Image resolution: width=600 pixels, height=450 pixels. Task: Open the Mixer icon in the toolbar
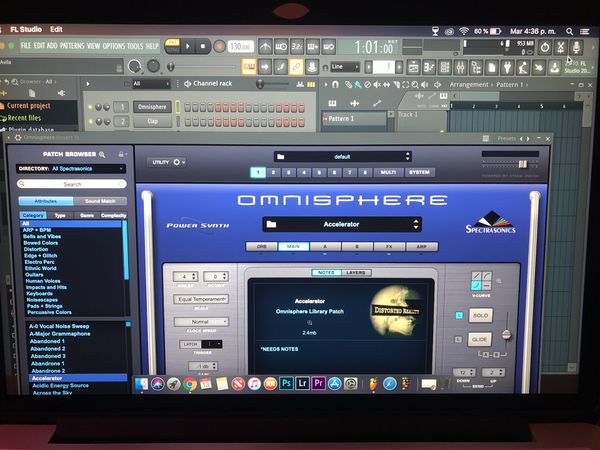tap(460, 68)
